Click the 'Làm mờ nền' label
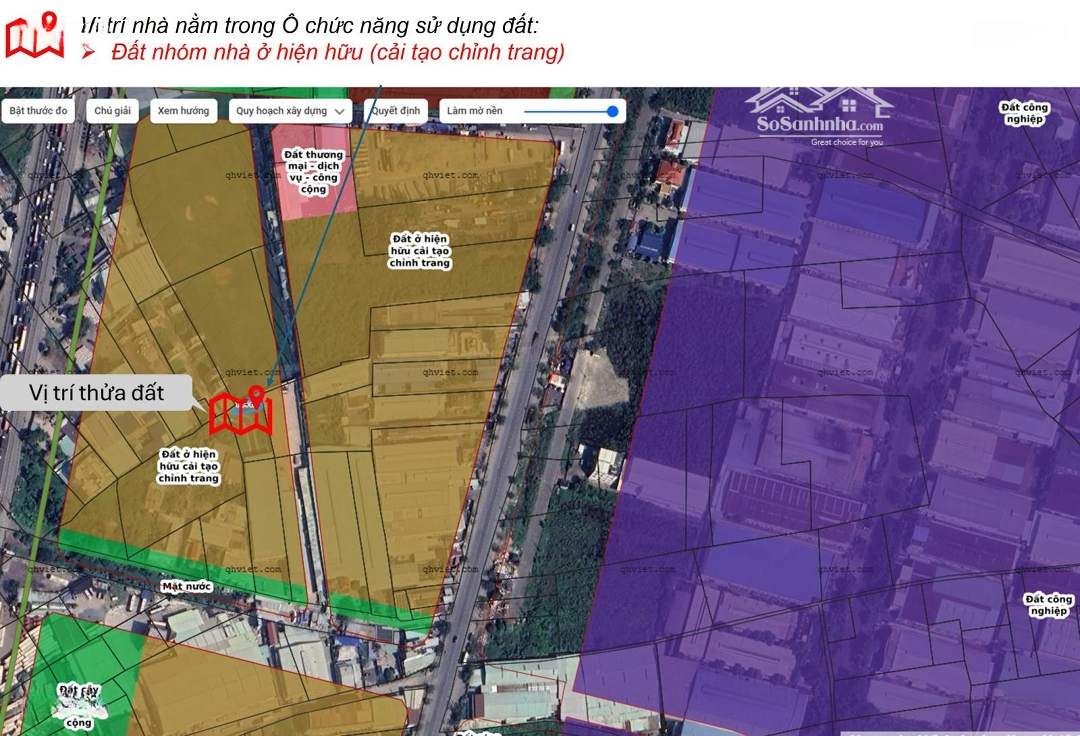1080x736 pixels. pos(475,111)
